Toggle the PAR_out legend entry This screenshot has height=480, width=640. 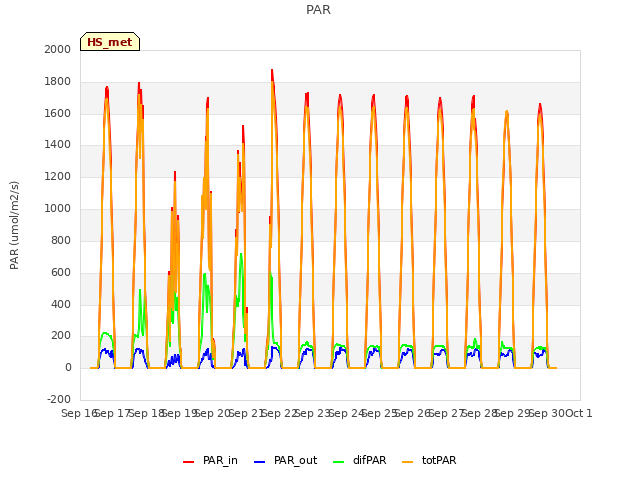click(x=286, y=460)
